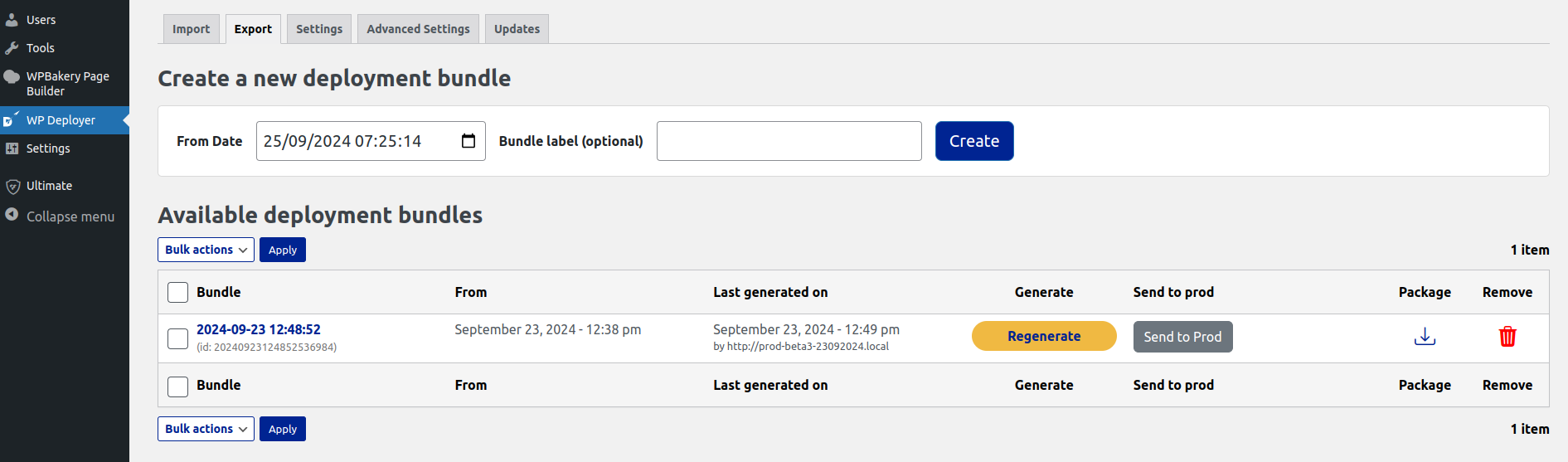This screenshot has width=1568, height=462.
Task: Switch to the Settings tab
Action: tap(319, 29)
